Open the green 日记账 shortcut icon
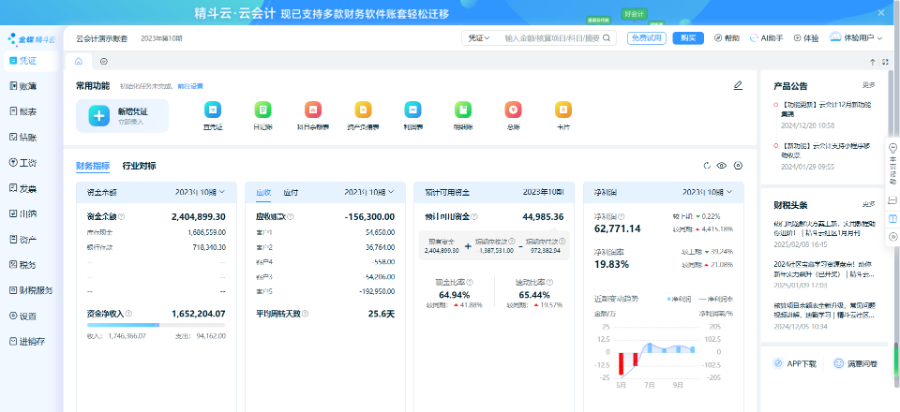This screenshot has width=900, height=412. (262, 110)
